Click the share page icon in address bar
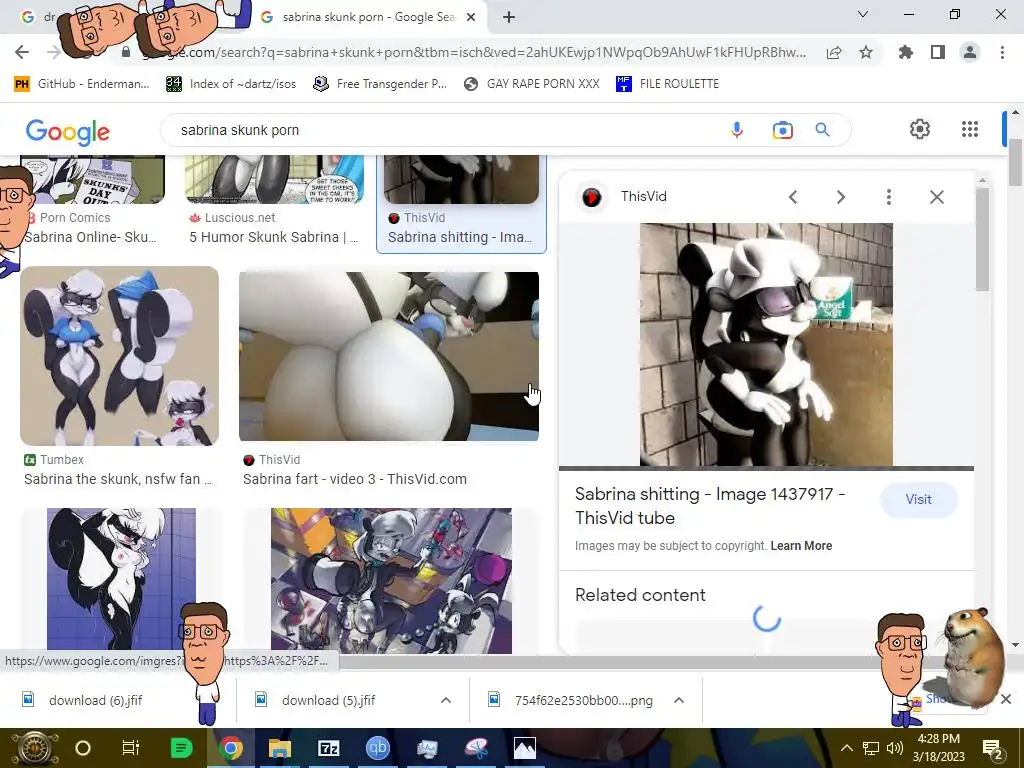The width and height of the screenshot is (1024, 768). click(x=834, y=53)
